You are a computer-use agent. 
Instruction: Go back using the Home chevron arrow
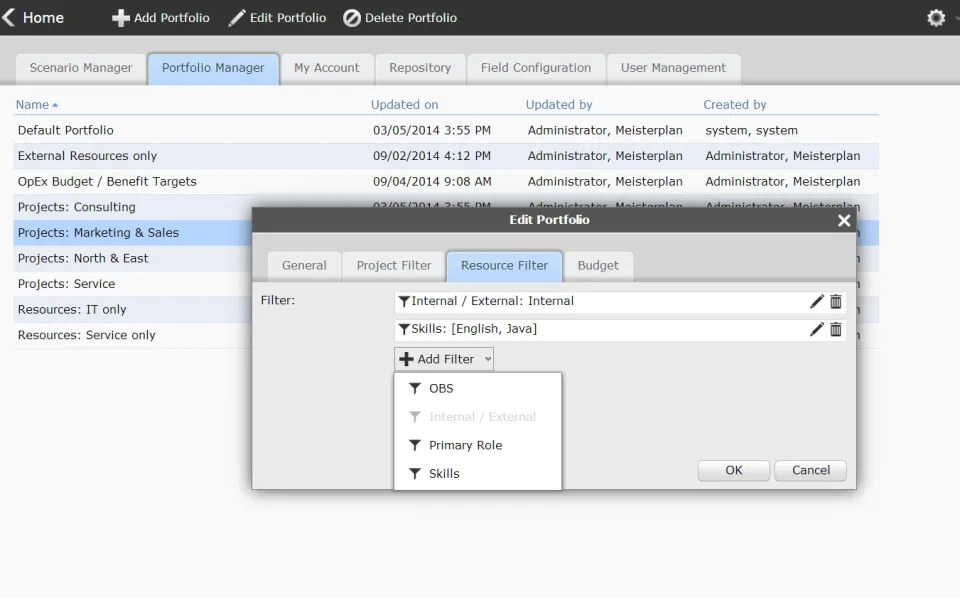click(x=9, y=17)
